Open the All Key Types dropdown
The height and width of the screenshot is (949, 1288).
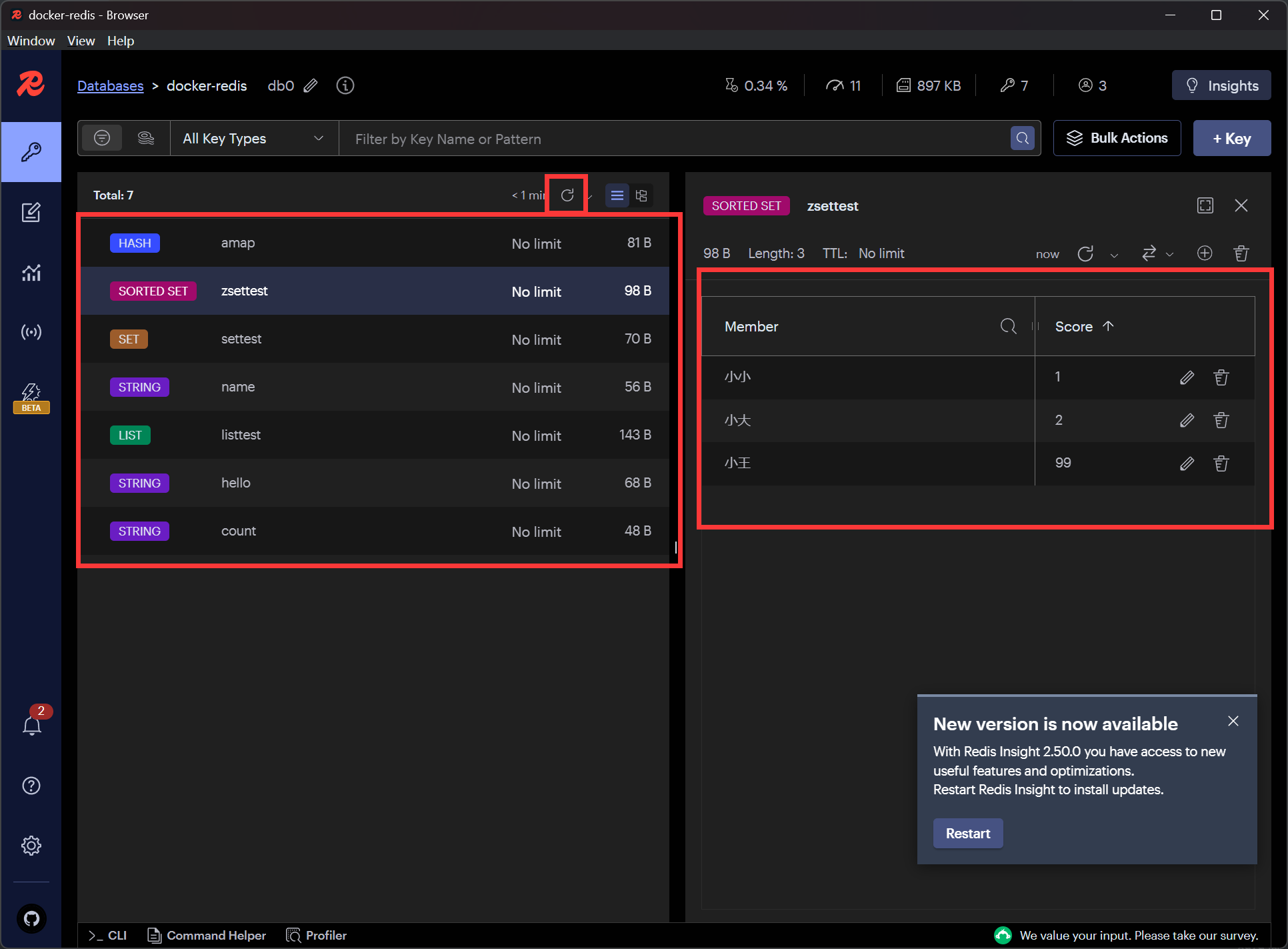coord(254,138)
